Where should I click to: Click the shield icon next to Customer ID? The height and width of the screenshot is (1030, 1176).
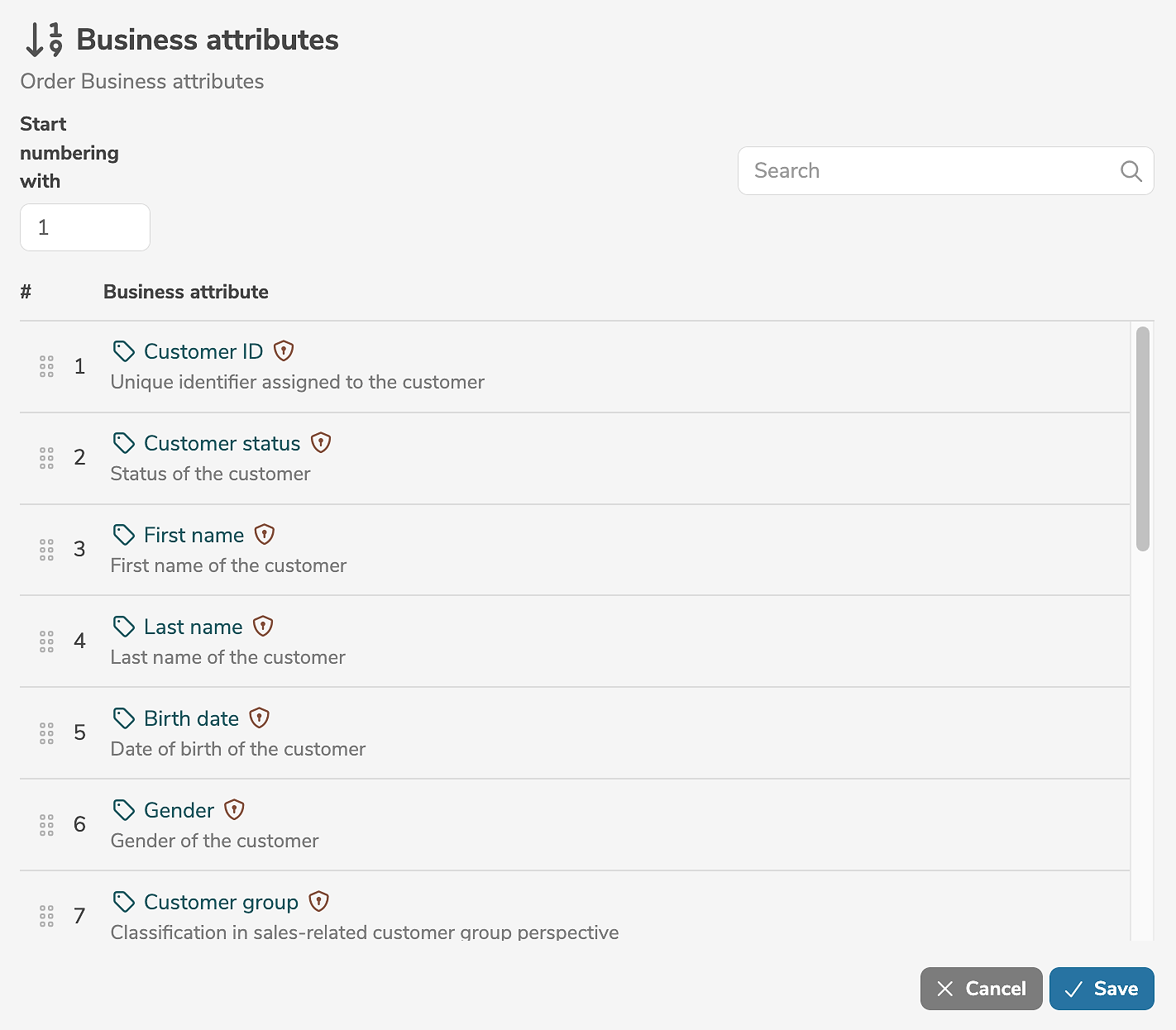284,351
